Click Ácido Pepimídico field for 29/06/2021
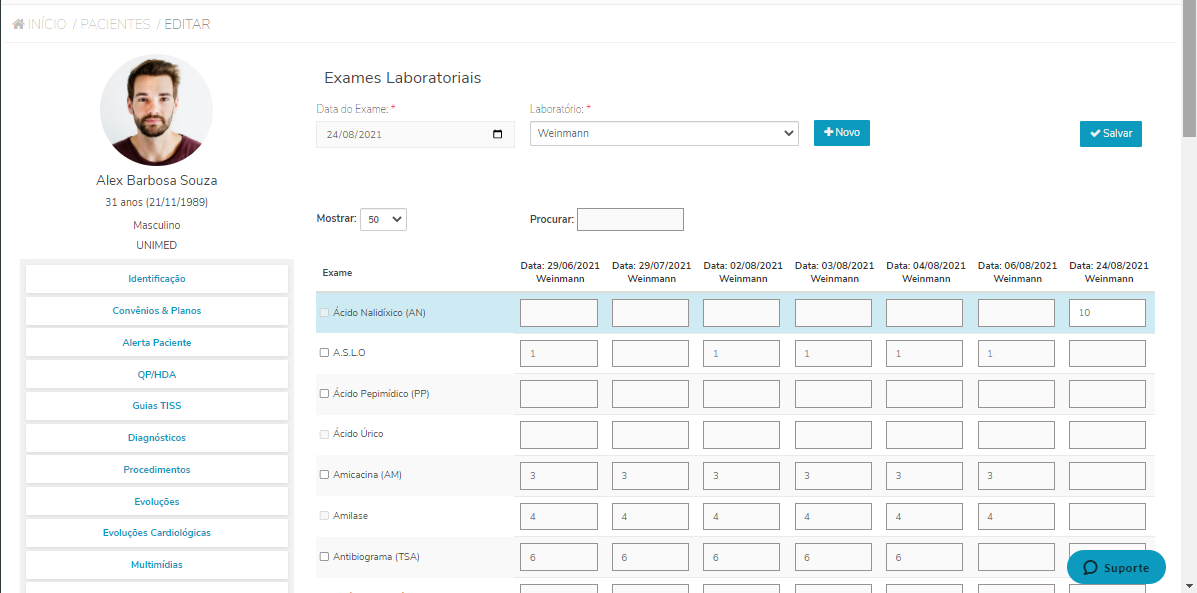Viewport: 1197px width, 593px height. [558, 394]
